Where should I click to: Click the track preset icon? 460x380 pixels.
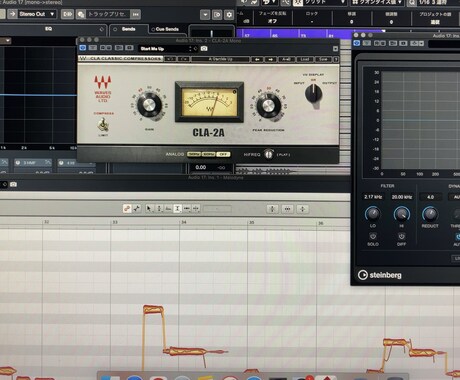(x=80, y=14)
